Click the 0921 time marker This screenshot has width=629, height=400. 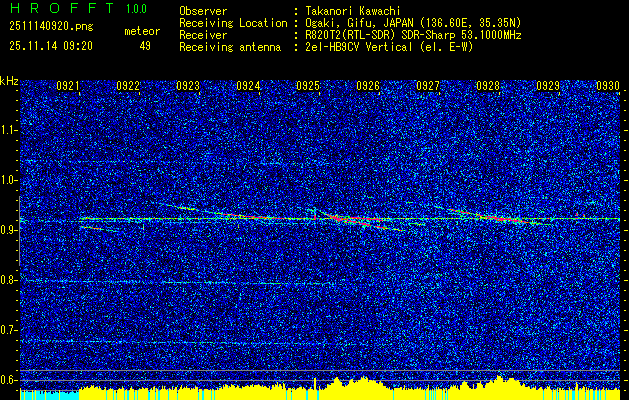[x=68, y=85]
